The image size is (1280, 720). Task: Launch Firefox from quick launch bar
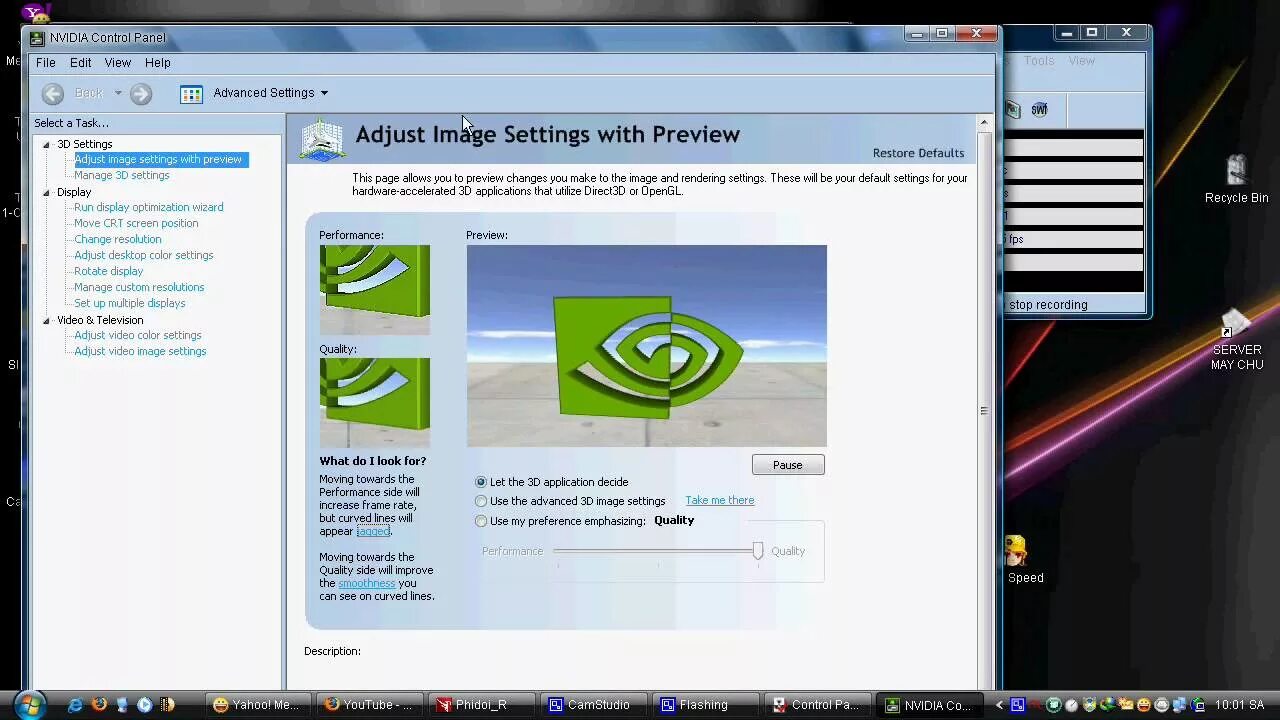click(x=99, y=705)
